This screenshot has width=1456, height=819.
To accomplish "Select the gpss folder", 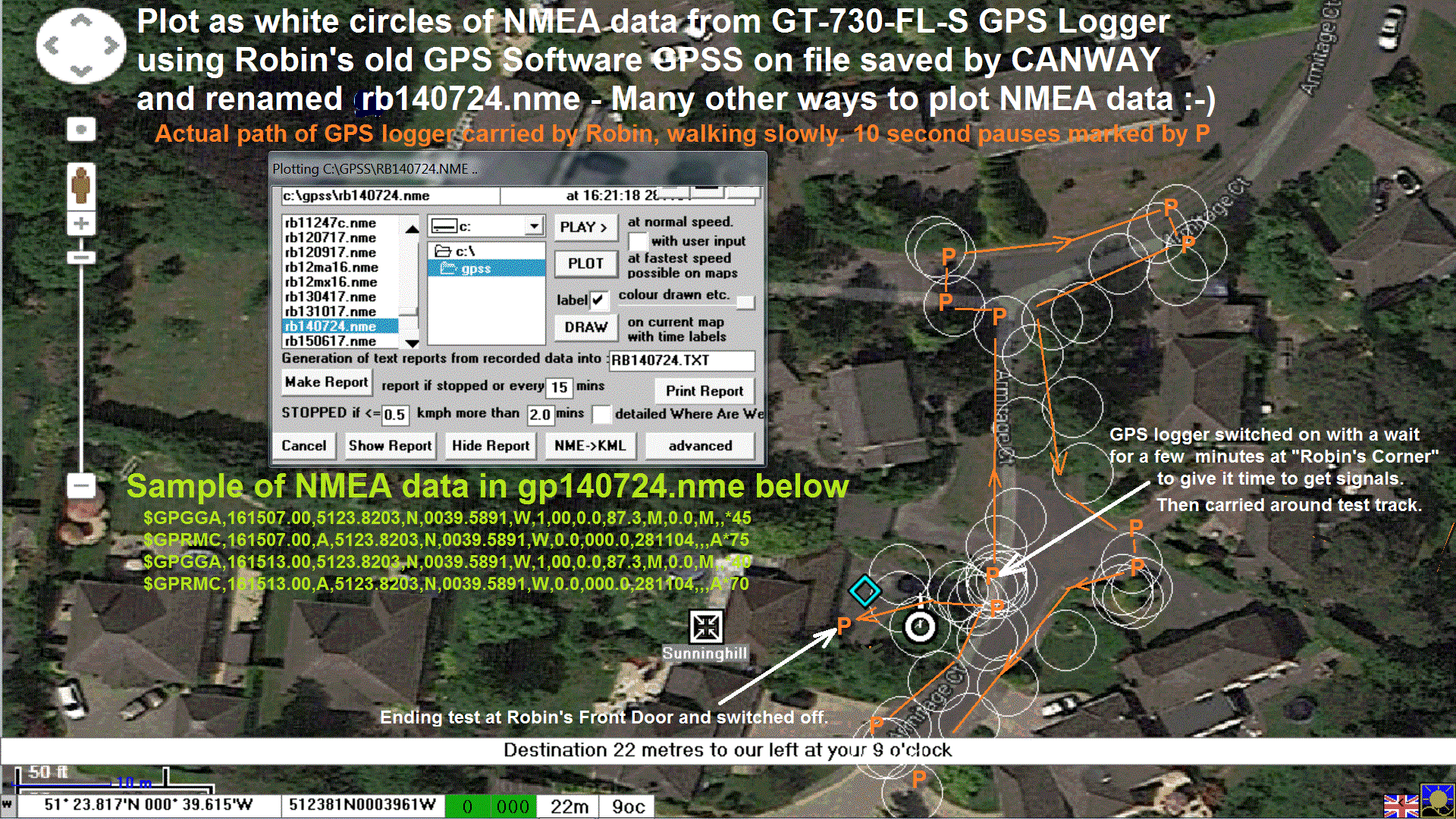I will pyautogui.click(x=475, y=268).
